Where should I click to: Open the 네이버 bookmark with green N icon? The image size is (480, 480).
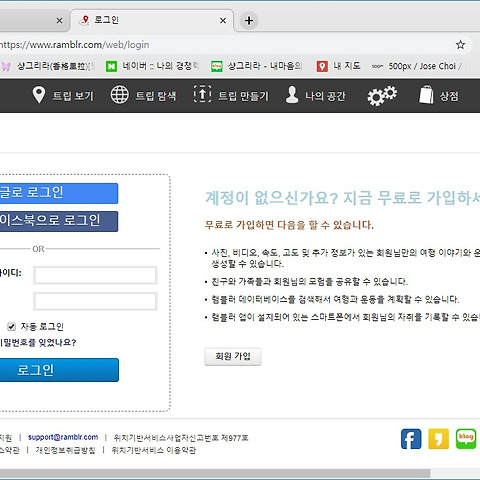point(152,66)
